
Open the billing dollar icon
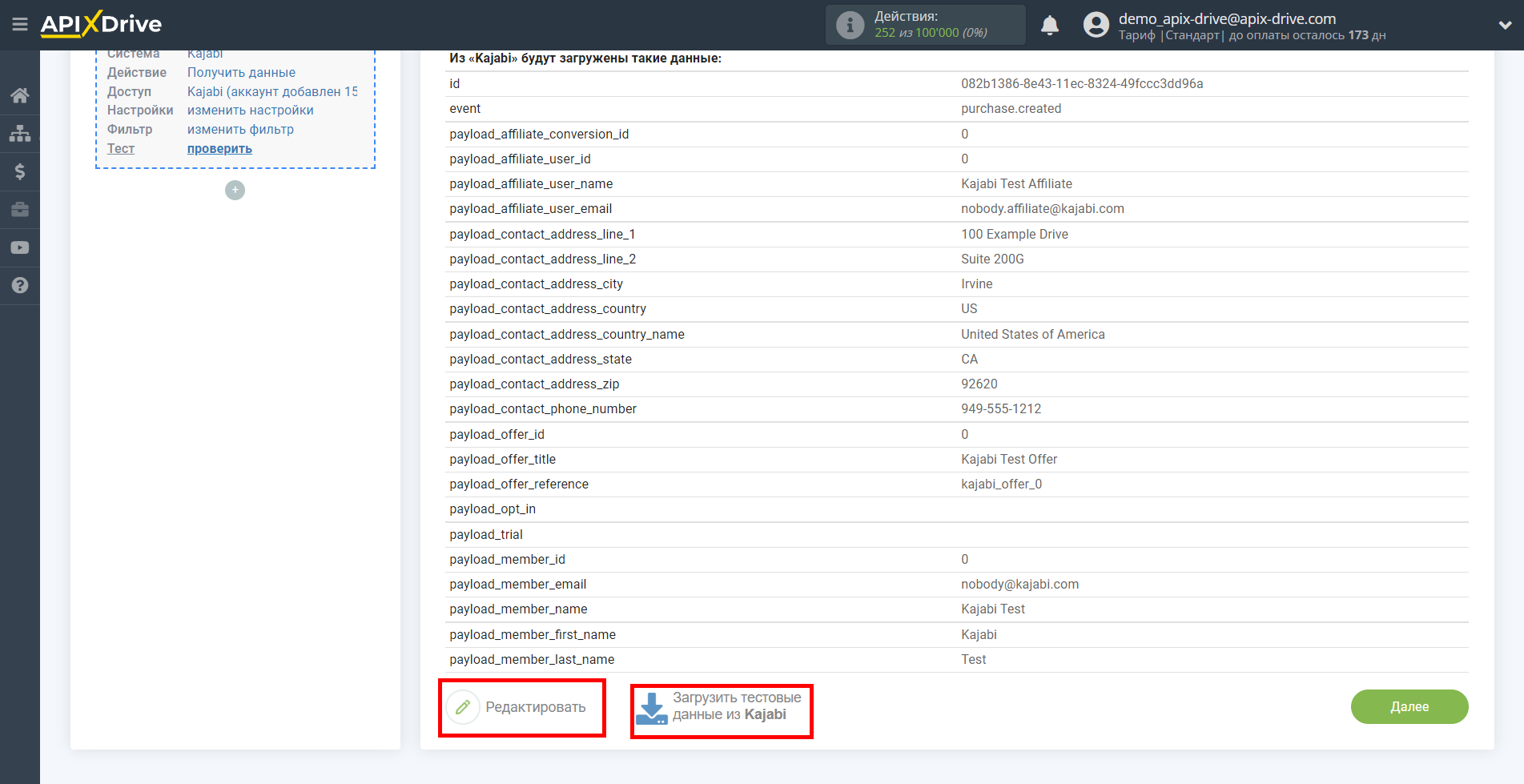[x=20, y=171]
